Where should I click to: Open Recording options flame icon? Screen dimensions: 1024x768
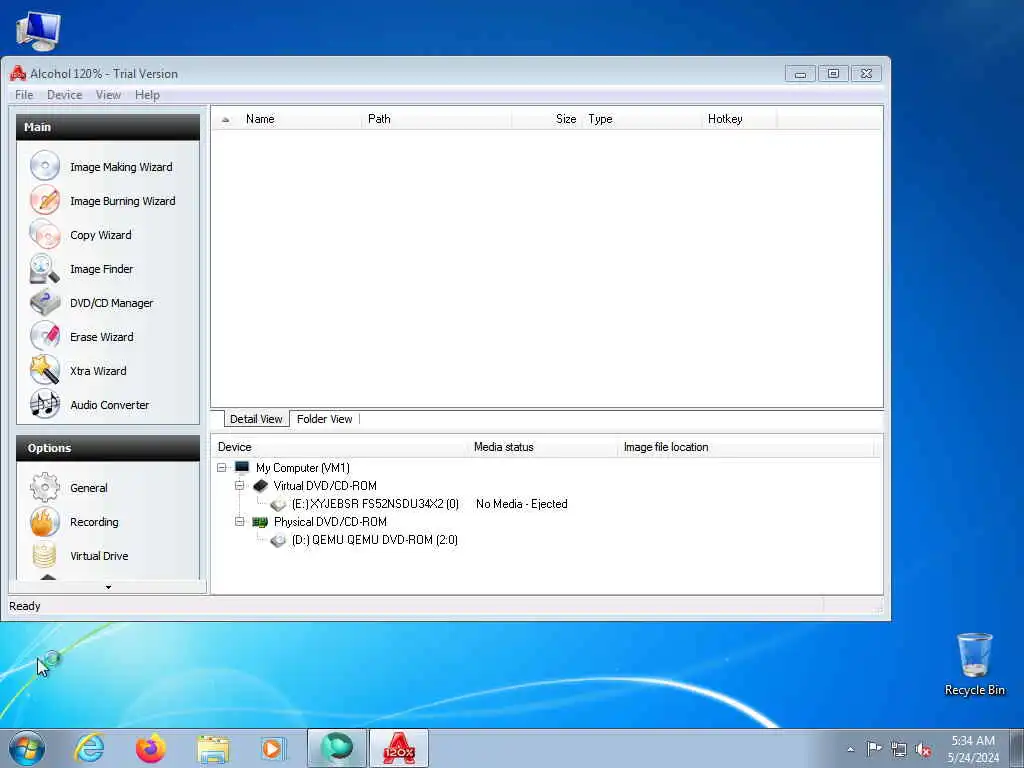pos(44,521)
